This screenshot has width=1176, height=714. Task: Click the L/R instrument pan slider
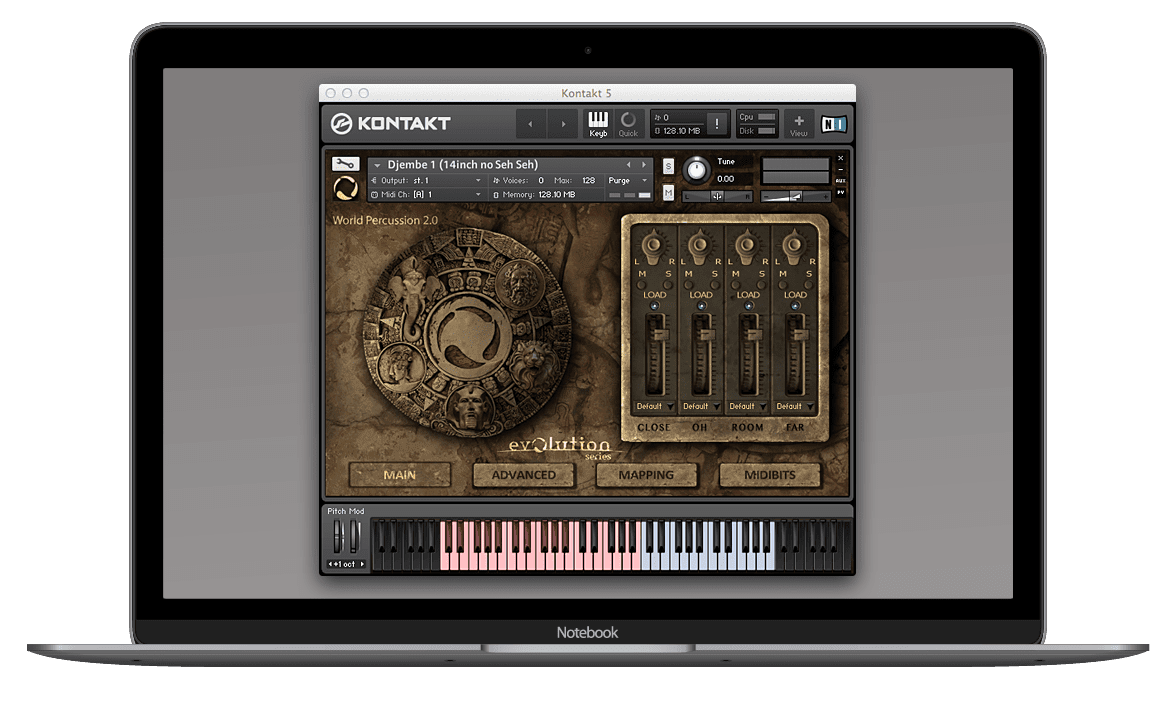pos(717,196)
